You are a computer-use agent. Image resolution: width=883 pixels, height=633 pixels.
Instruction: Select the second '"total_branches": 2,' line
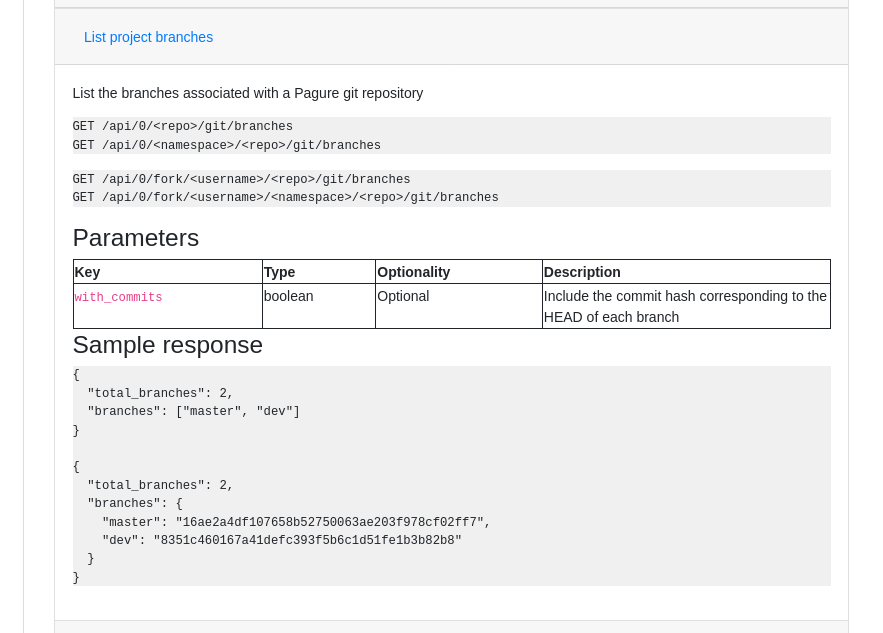coord(160,485)
